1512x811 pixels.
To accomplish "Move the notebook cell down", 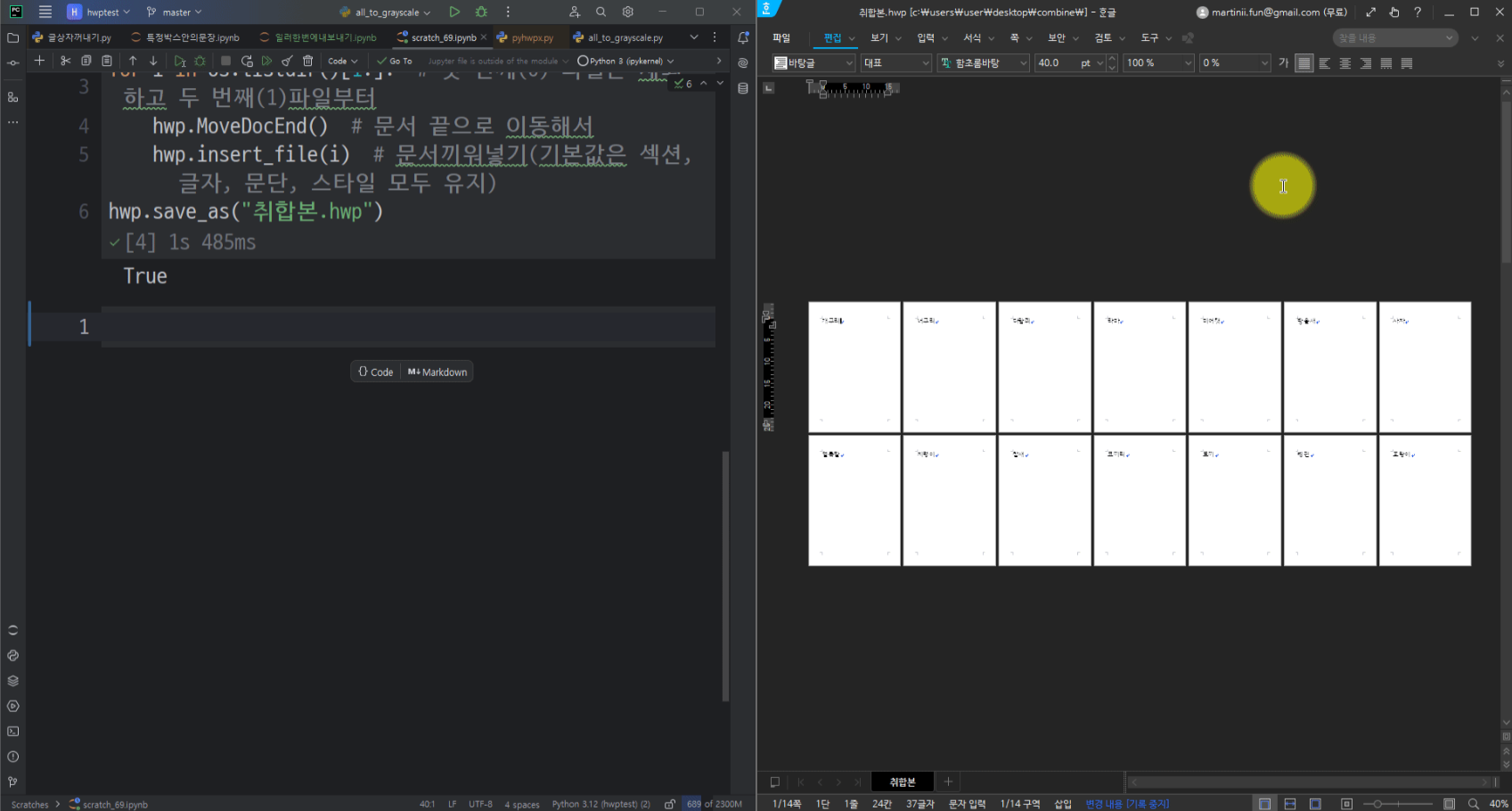I will click(153, 61).
